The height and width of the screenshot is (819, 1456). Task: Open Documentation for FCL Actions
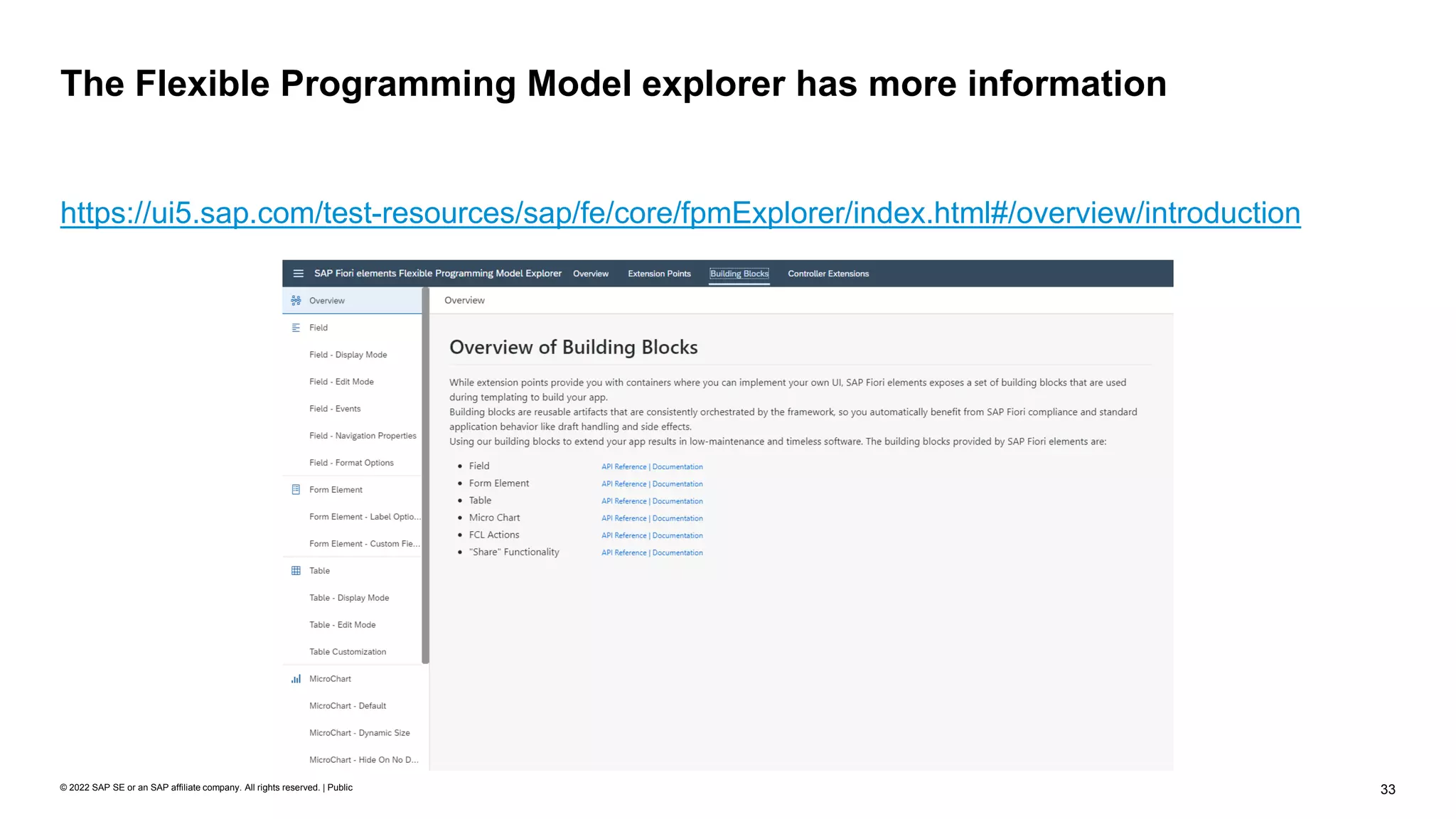[678, 535]
